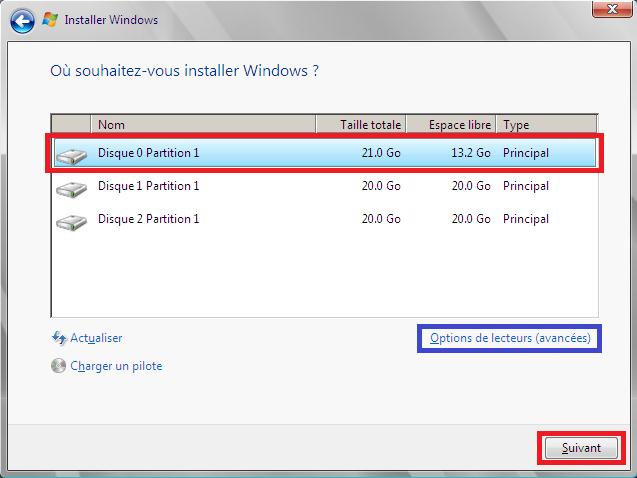The height and width of the screenshot is (478, 637).
Task: Click Taille totale 20.0 Go of Disque 1
Action: [381, 186]
